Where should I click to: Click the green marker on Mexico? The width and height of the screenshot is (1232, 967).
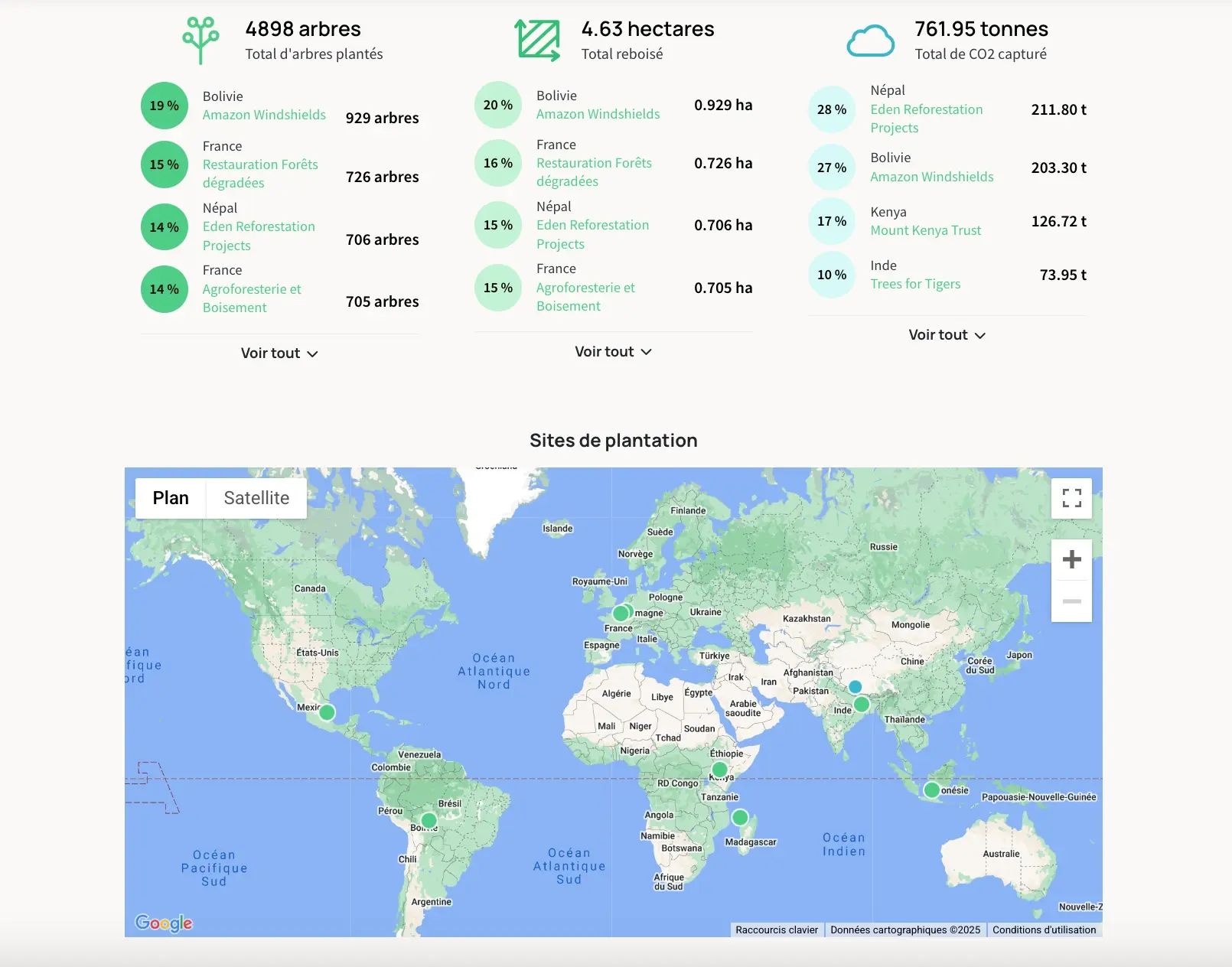pos(327,712)
